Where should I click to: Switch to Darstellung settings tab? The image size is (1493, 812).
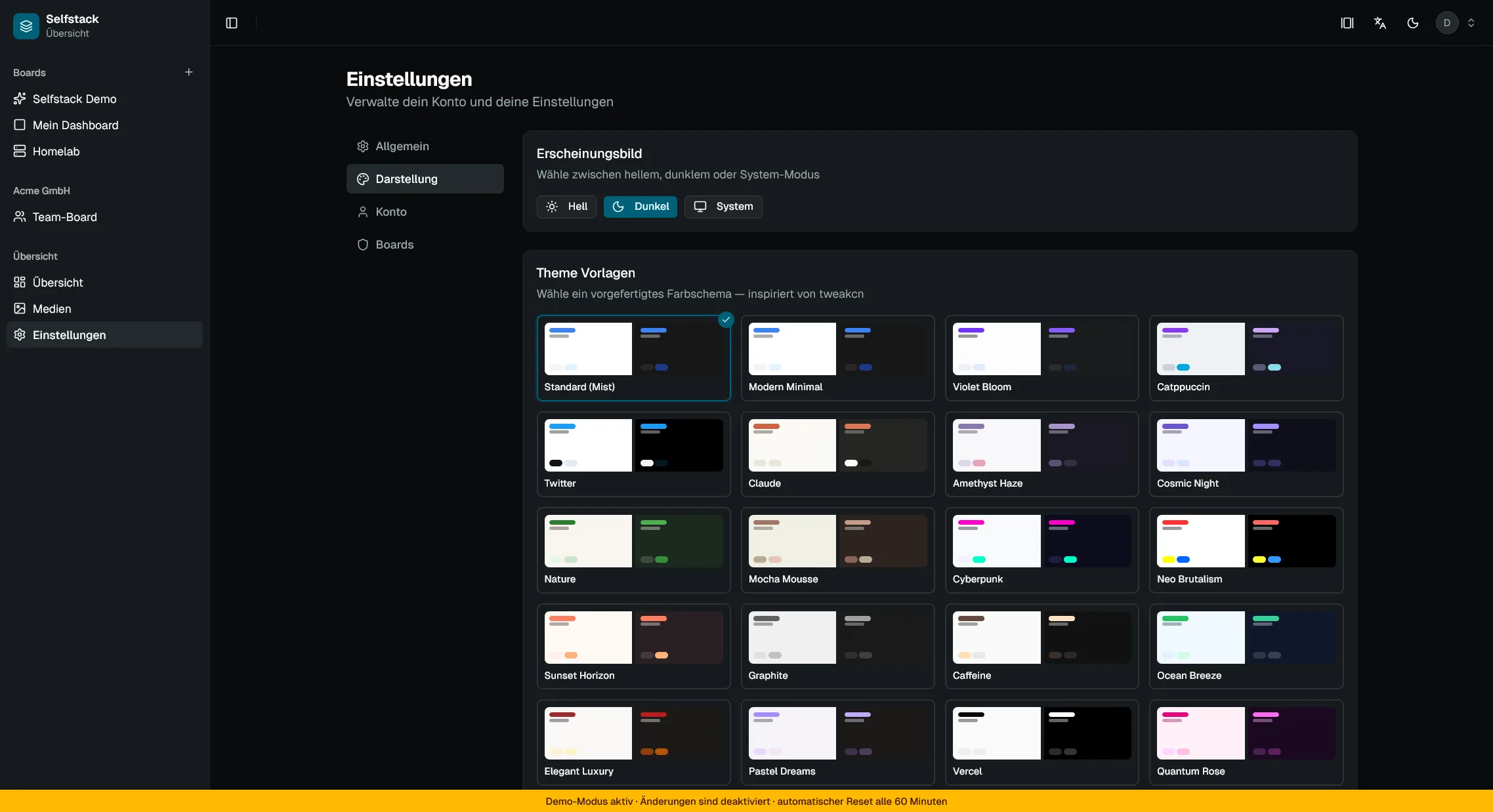click(x=425, y=179)
